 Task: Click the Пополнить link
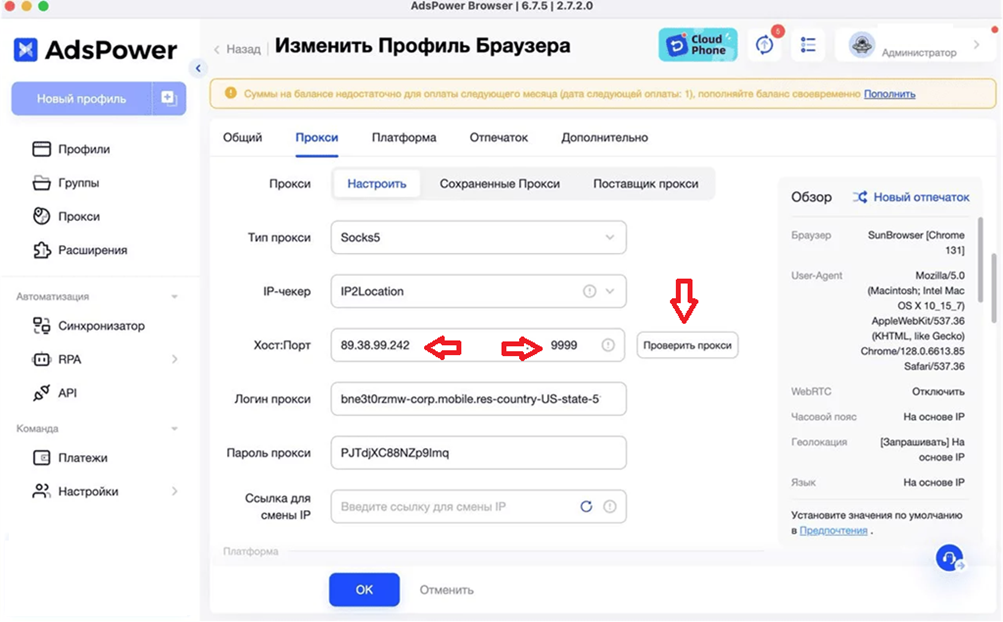[889, 94]
